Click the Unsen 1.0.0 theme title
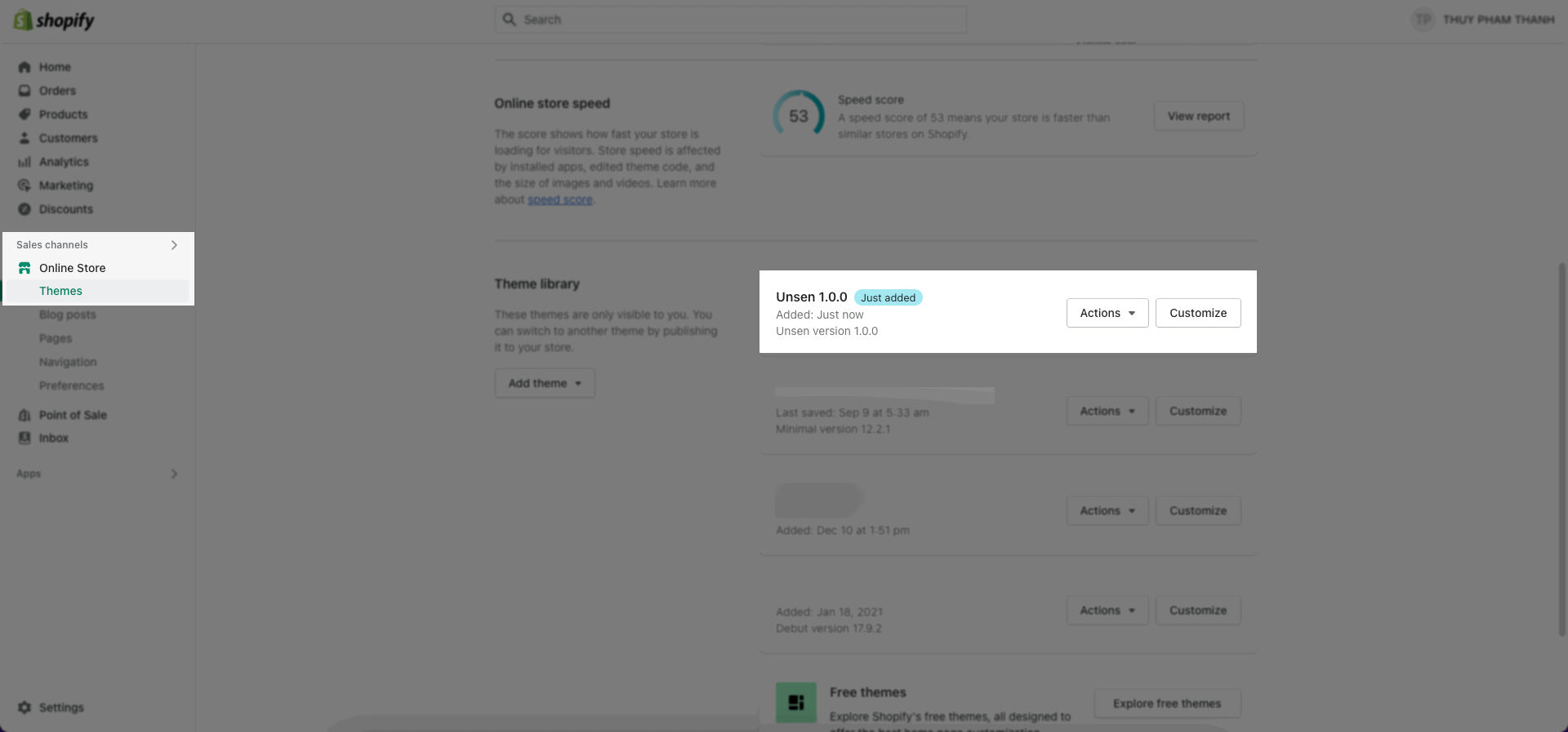 pyautogui.click(x=811, y=297)
